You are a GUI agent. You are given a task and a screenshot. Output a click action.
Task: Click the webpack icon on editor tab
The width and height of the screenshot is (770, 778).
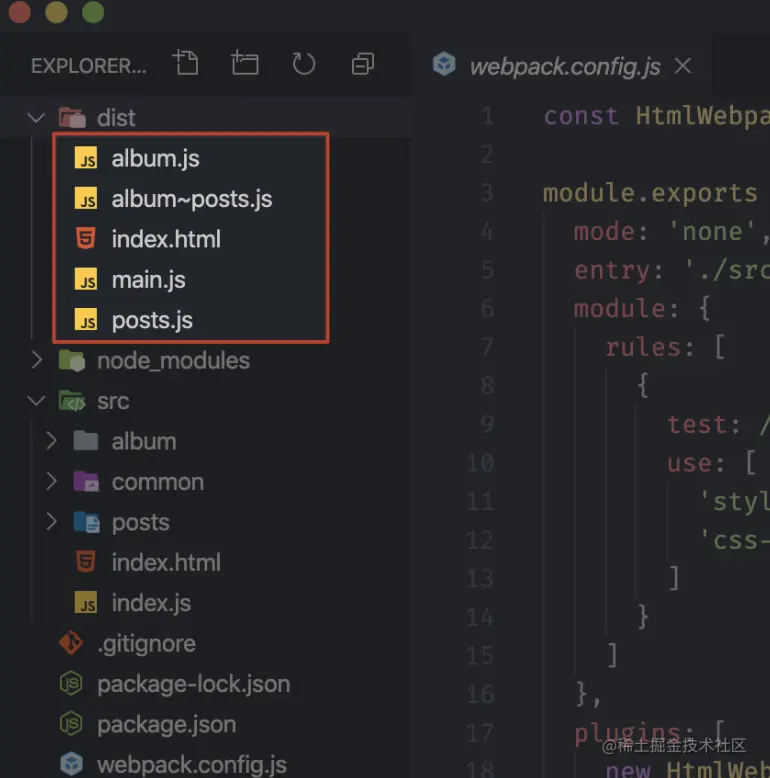444,64
